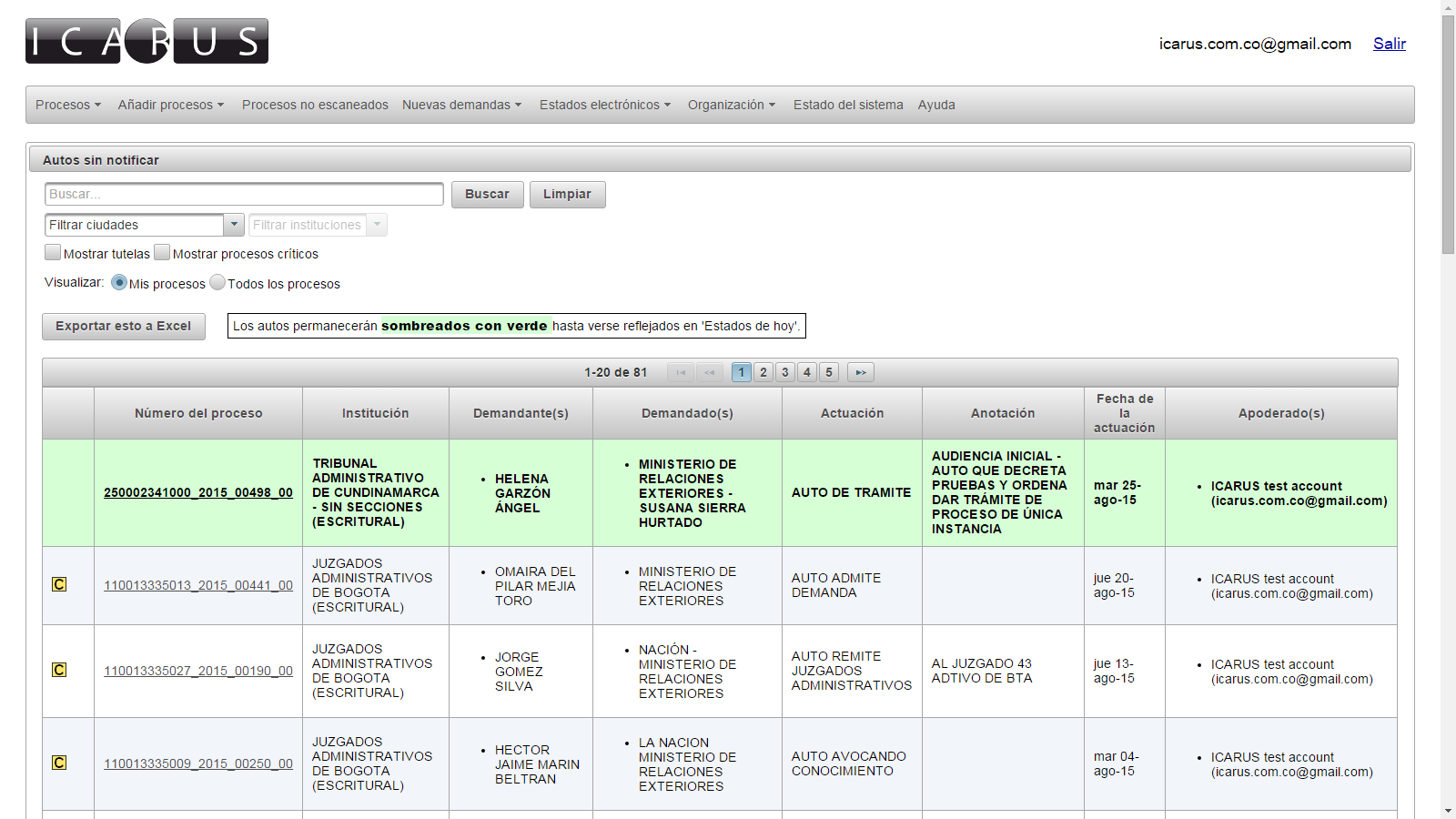Open Filtrar ciudades dropdown arrow
1456x819 pixels.
234,225
